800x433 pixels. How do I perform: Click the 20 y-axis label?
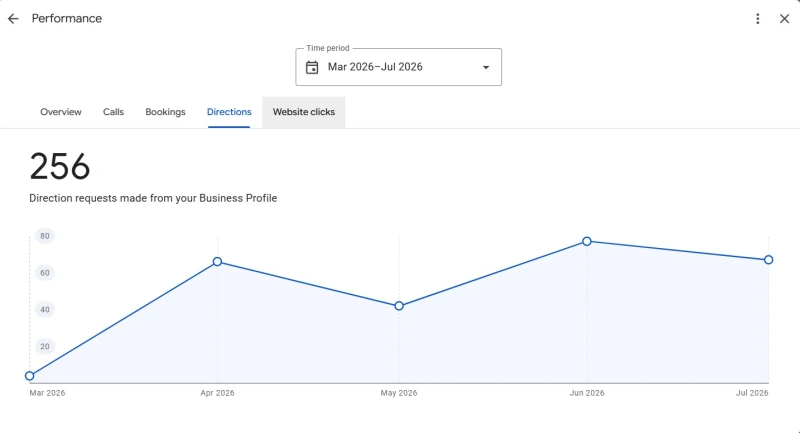(45, 346)
